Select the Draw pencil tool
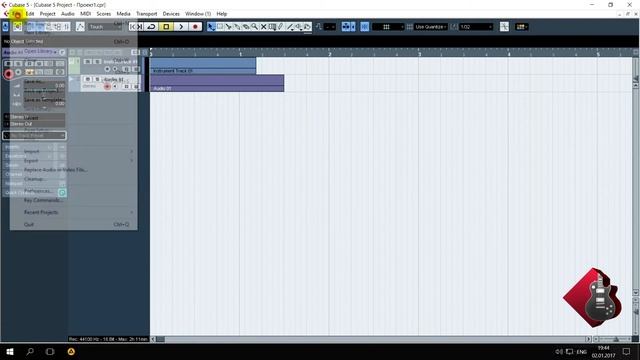Screen dimensions: 640x360 click(x=281, y=27)
